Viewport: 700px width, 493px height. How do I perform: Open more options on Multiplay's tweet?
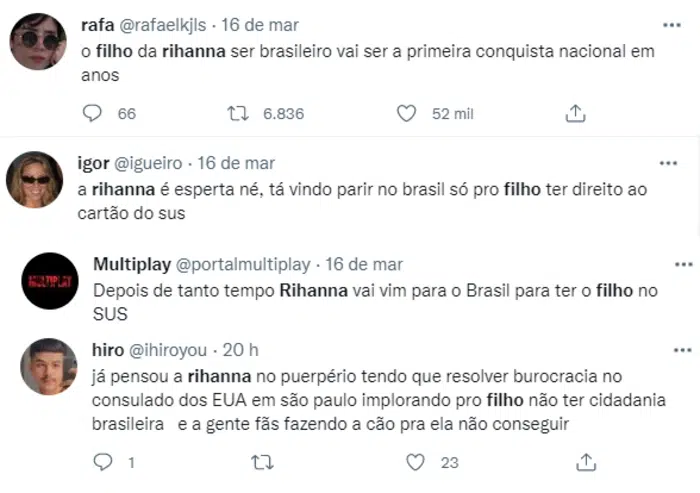(x=684, y=264)
